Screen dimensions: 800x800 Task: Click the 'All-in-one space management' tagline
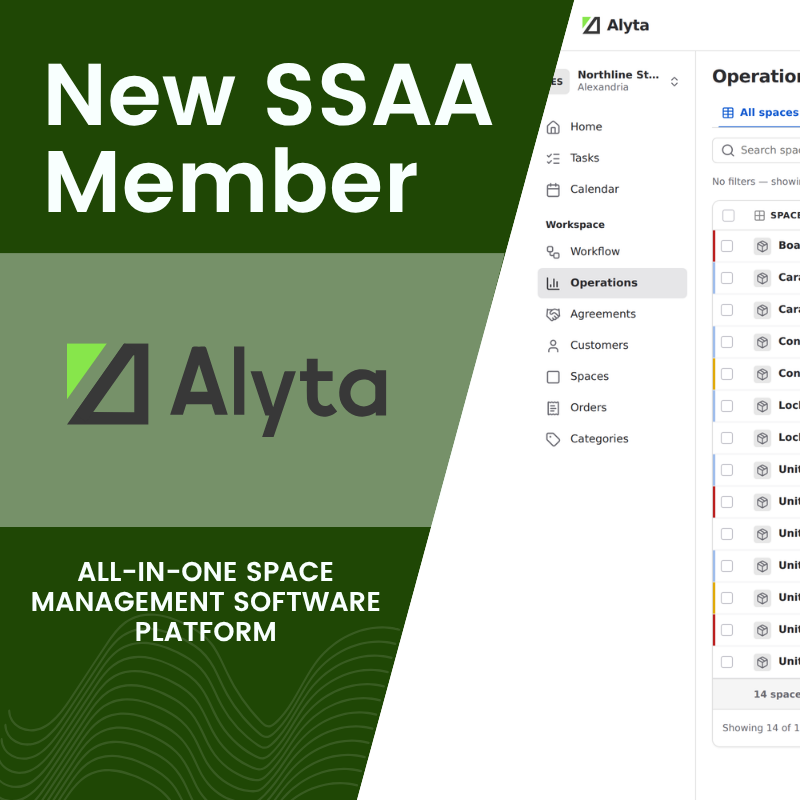206,602
